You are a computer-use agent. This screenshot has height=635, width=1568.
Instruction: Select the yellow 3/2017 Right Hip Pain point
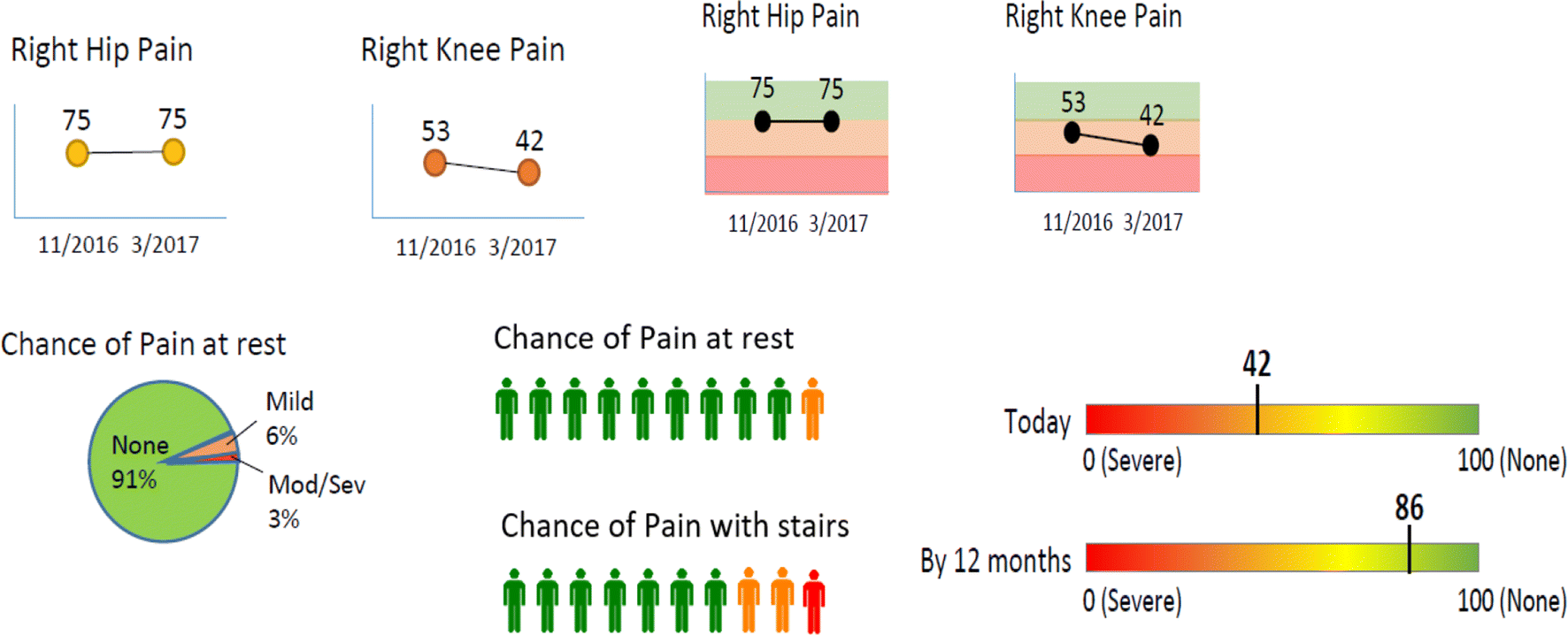(173, 152)
